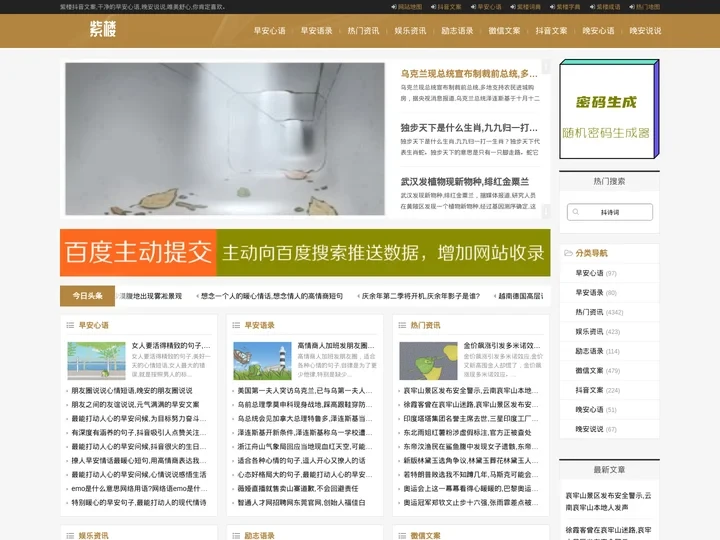Click the large hallway slideshow image

[x=225, y=139]
